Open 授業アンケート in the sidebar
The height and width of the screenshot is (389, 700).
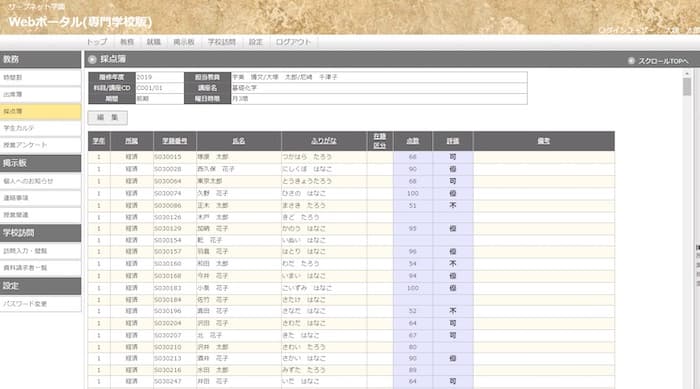tap(41, 145)
